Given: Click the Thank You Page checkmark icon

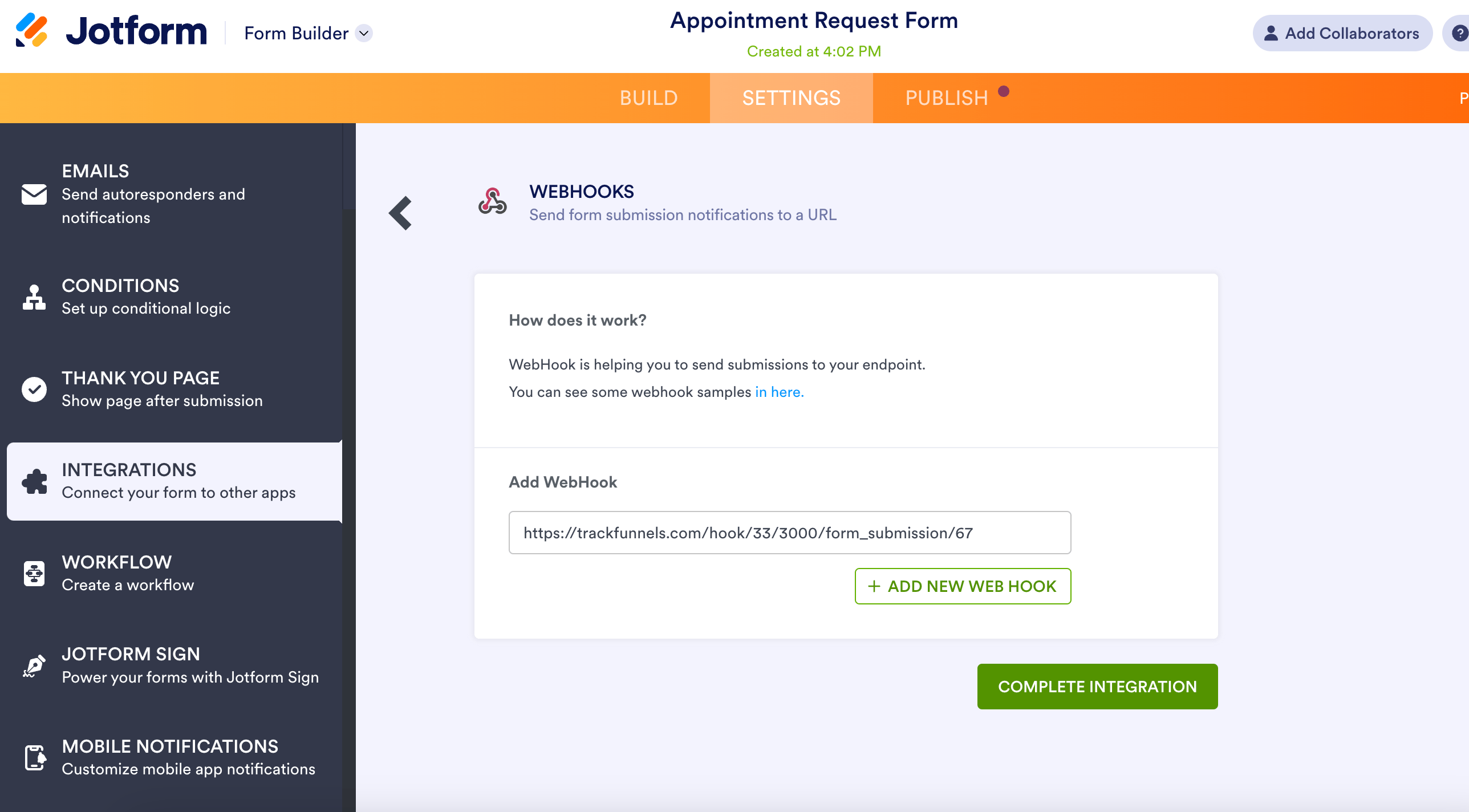Looking at the screenshot, I should (34, 389).
